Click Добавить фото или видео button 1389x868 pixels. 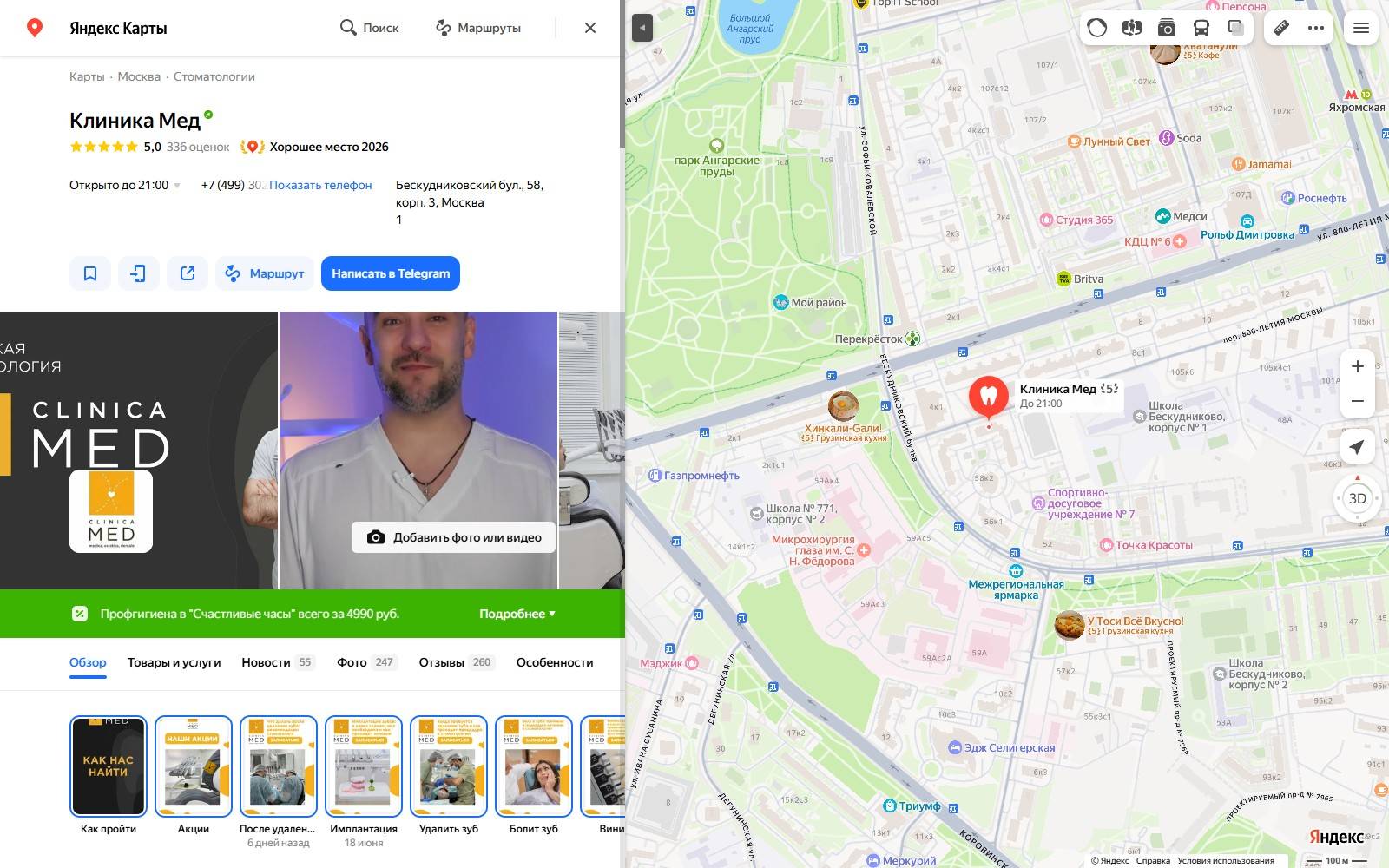pos(454,537)
